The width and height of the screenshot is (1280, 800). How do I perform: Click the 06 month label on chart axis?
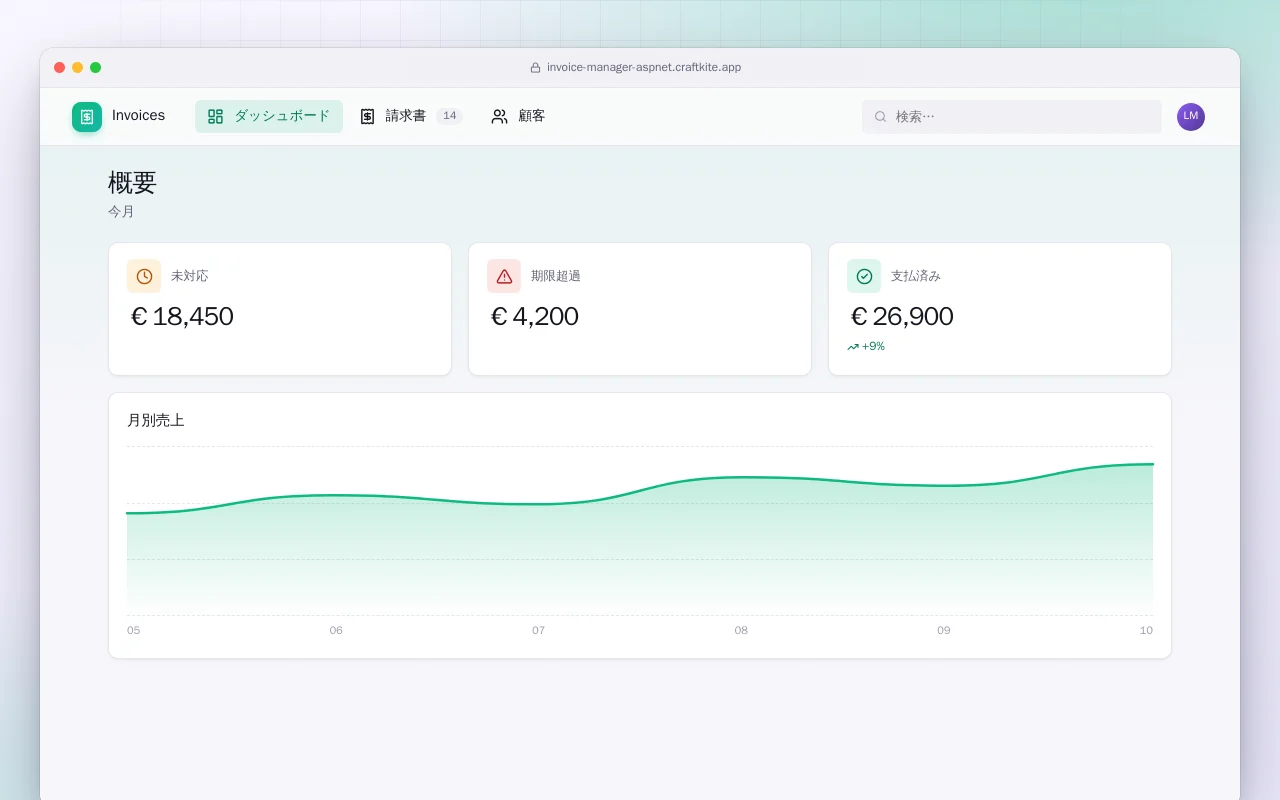pyautogui.click(x=336, y=631)
